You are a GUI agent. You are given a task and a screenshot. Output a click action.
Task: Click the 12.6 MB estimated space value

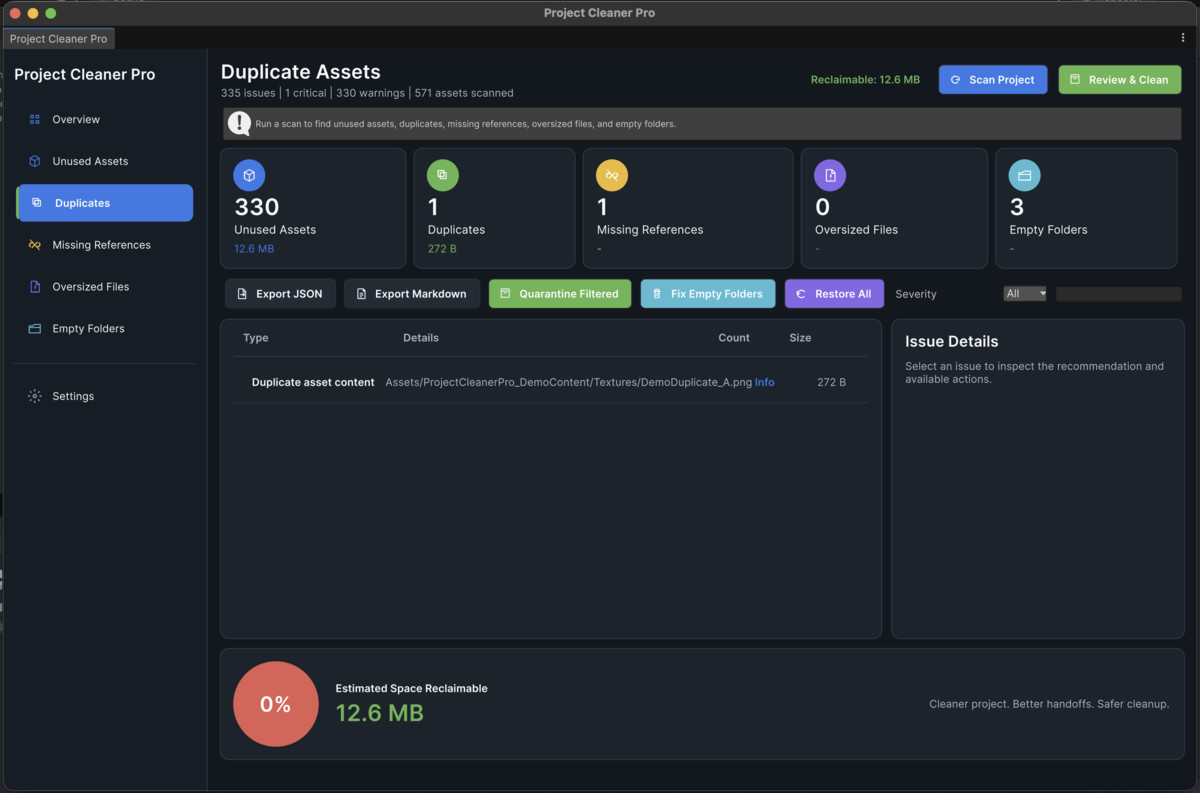380,713
